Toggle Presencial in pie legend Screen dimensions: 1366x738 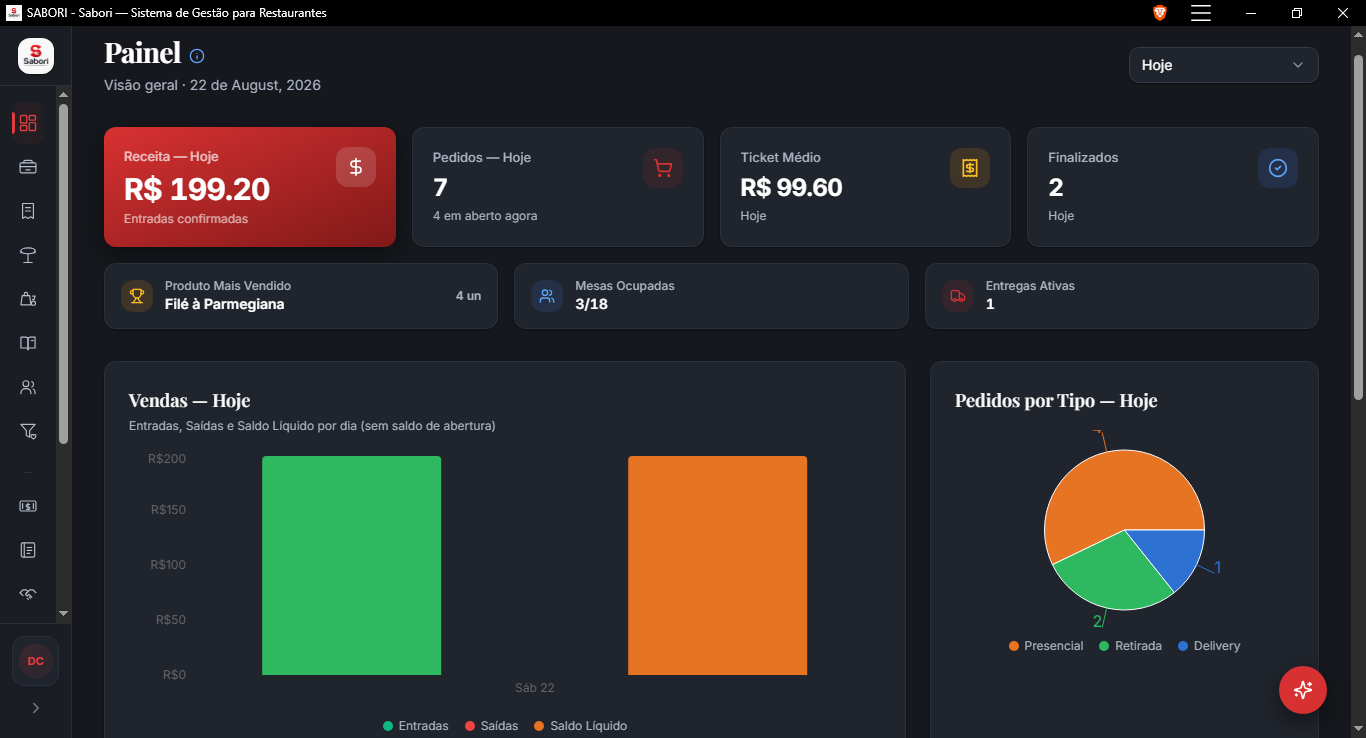coord(1046,646)
